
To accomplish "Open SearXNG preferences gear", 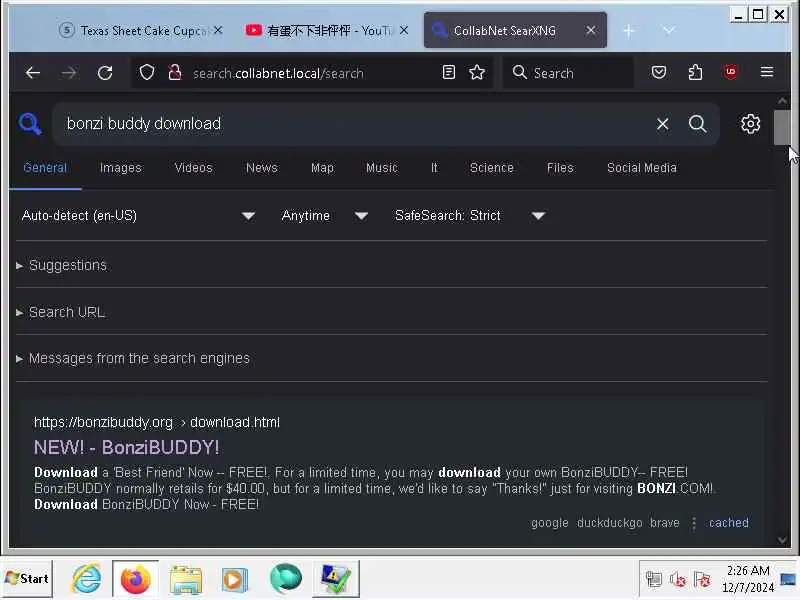I will tap(750, 124).
